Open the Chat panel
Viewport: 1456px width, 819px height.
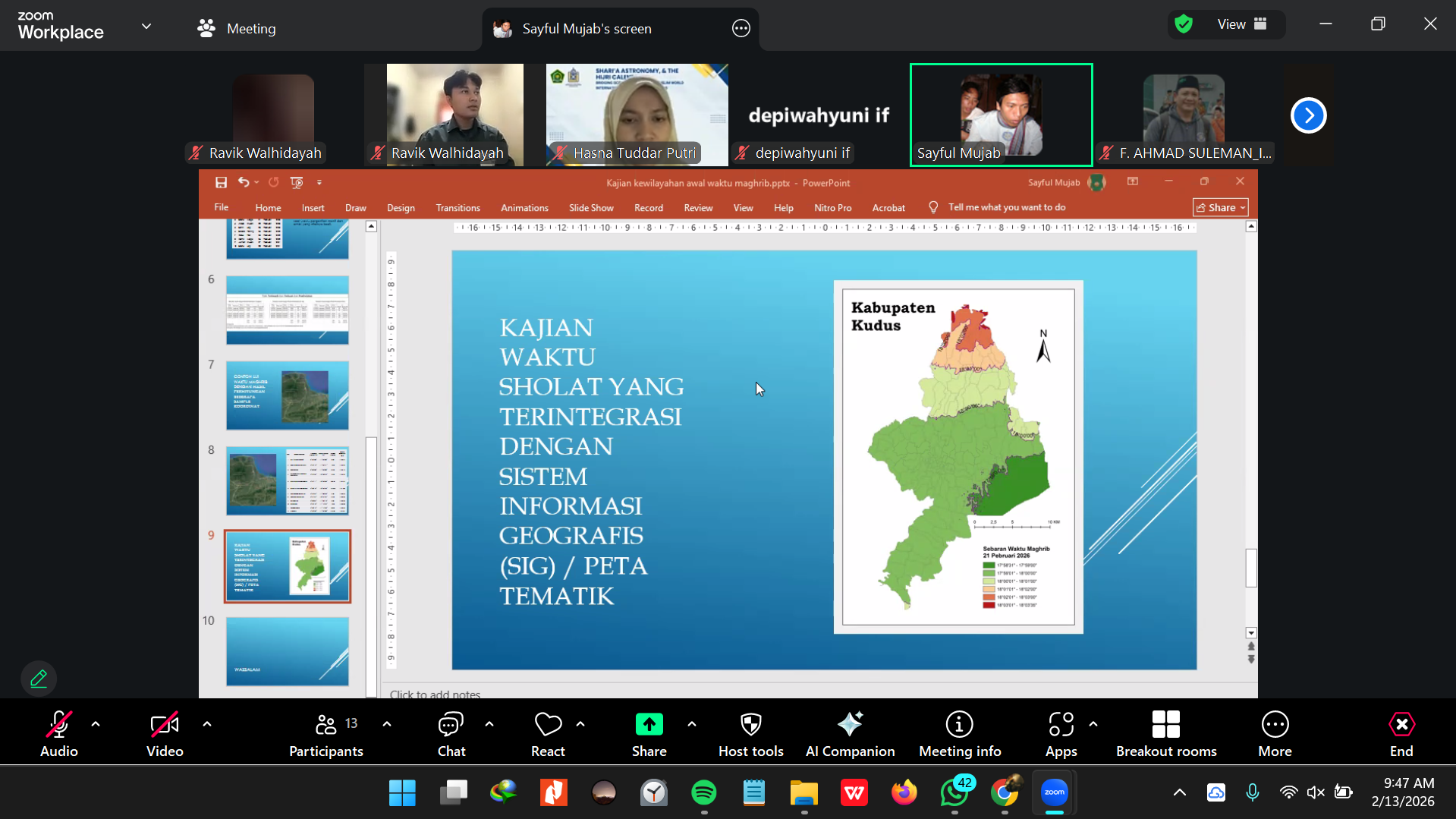point(451,733)
